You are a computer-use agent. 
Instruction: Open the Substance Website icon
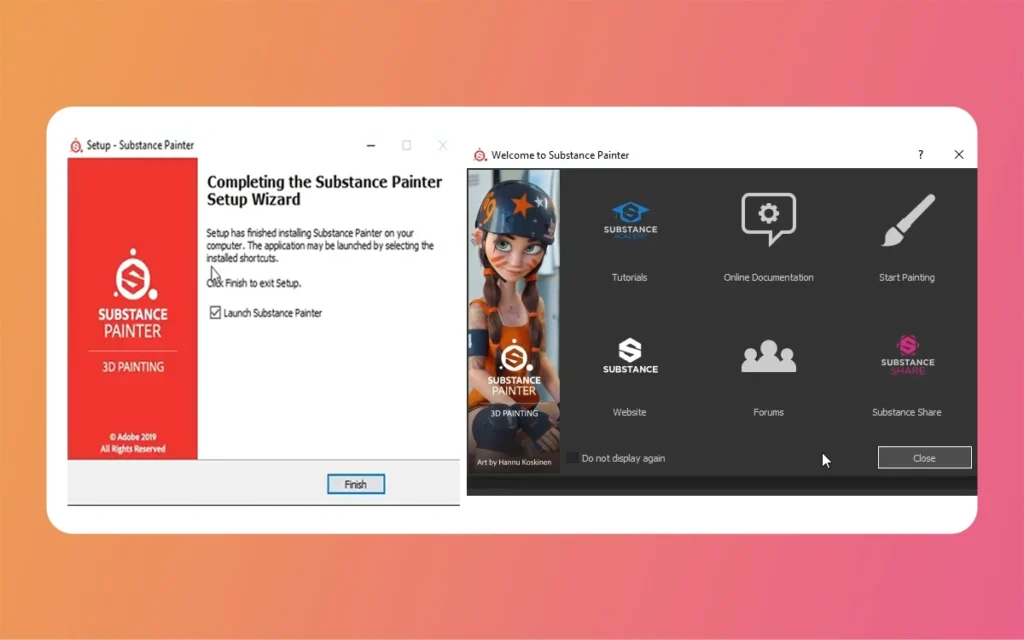click(x=629, y=355)
